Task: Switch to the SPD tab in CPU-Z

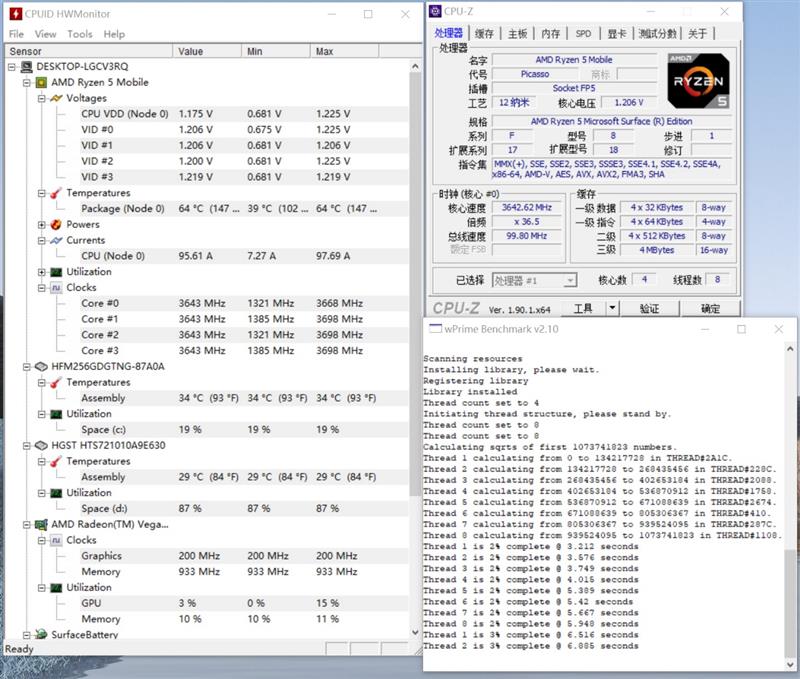Action: pyautogui.click(x=582, y=31)
